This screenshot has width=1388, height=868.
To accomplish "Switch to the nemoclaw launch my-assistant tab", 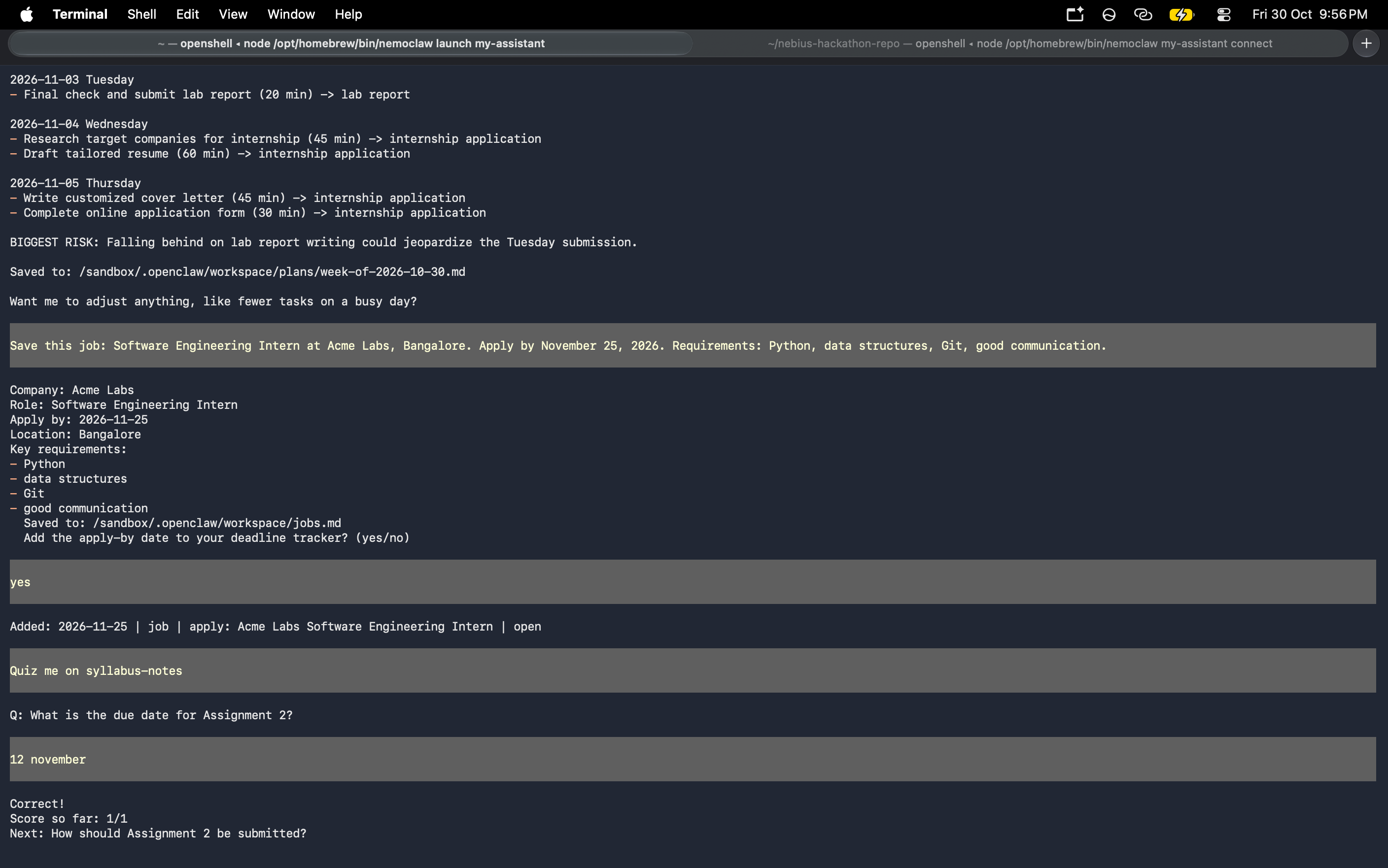I will coord(351,44).
